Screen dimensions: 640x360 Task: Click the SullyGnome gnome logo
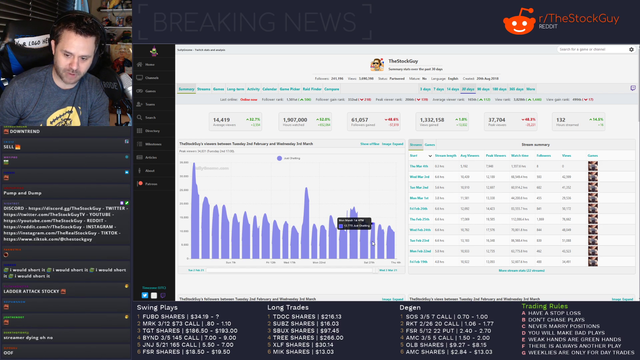coord(154,51)
